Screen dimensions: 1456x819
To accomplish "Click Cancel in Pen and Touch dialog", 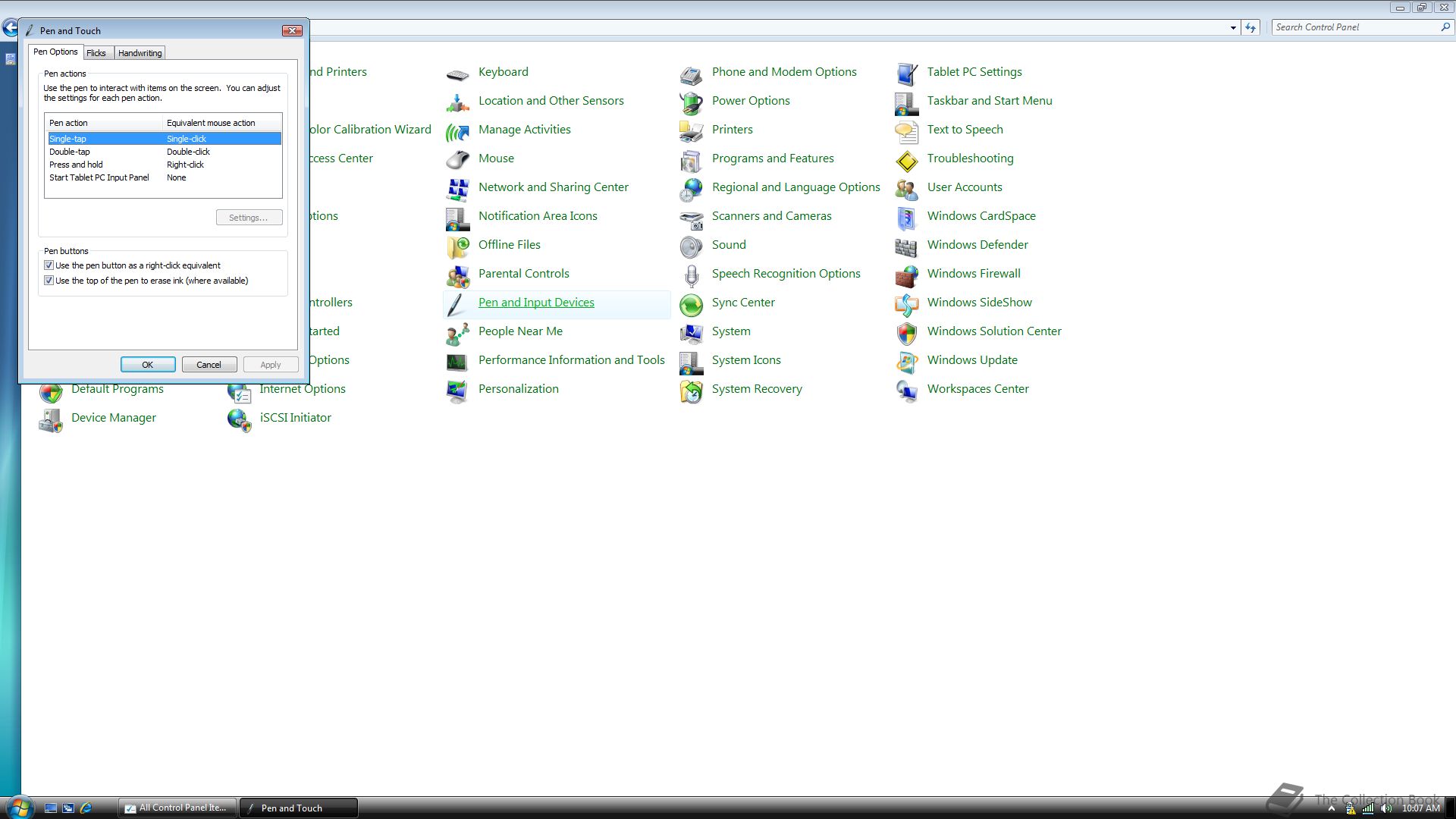I will click(209, 365).
